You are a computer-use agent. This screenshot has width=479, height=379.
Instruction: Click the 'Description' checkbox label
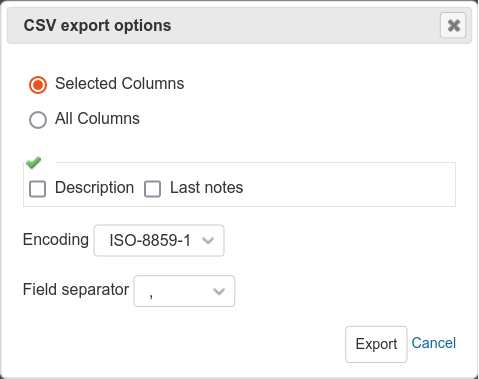[x=95, y=187]
